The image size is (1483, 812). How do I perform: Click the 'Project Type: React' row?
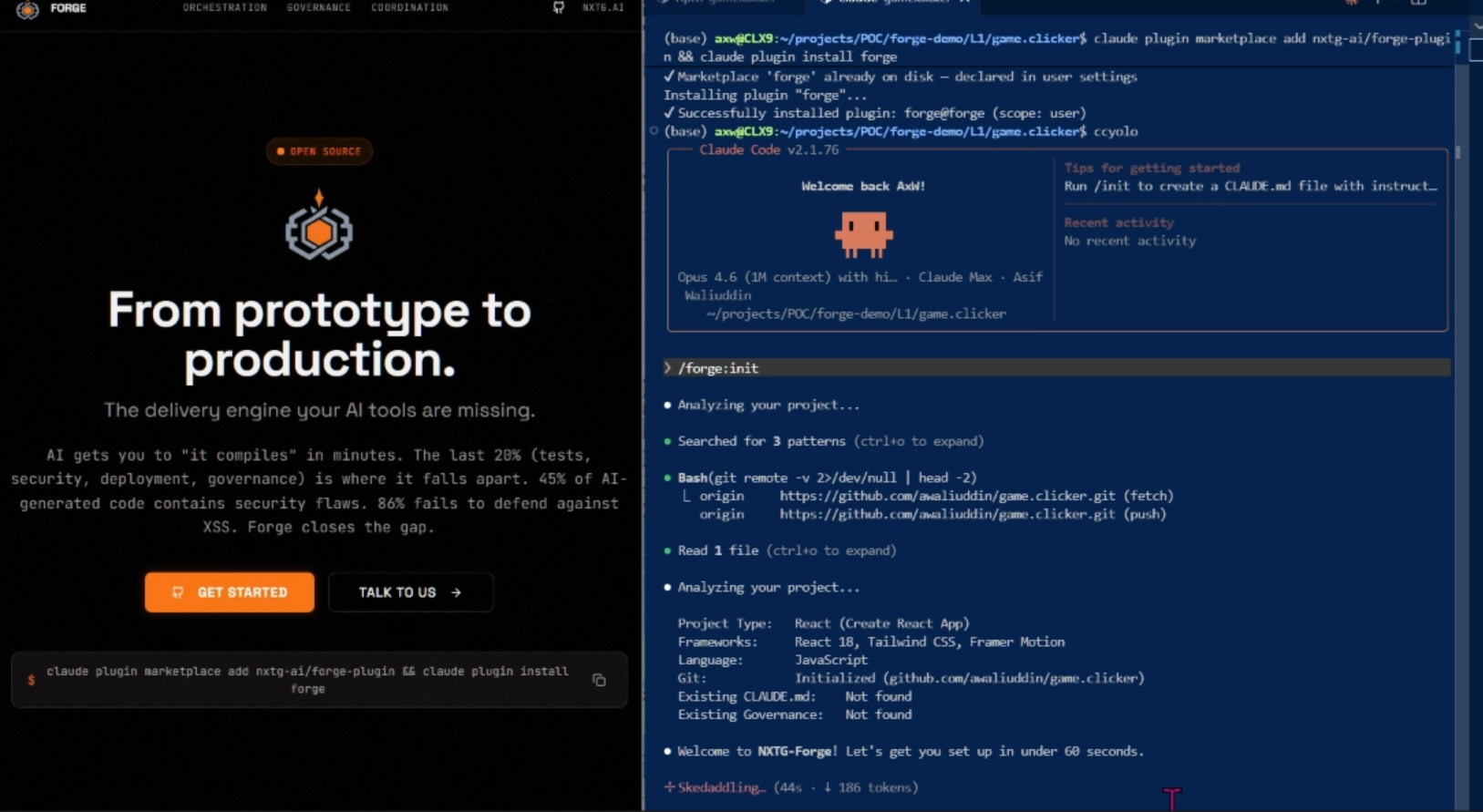(823, 623)
